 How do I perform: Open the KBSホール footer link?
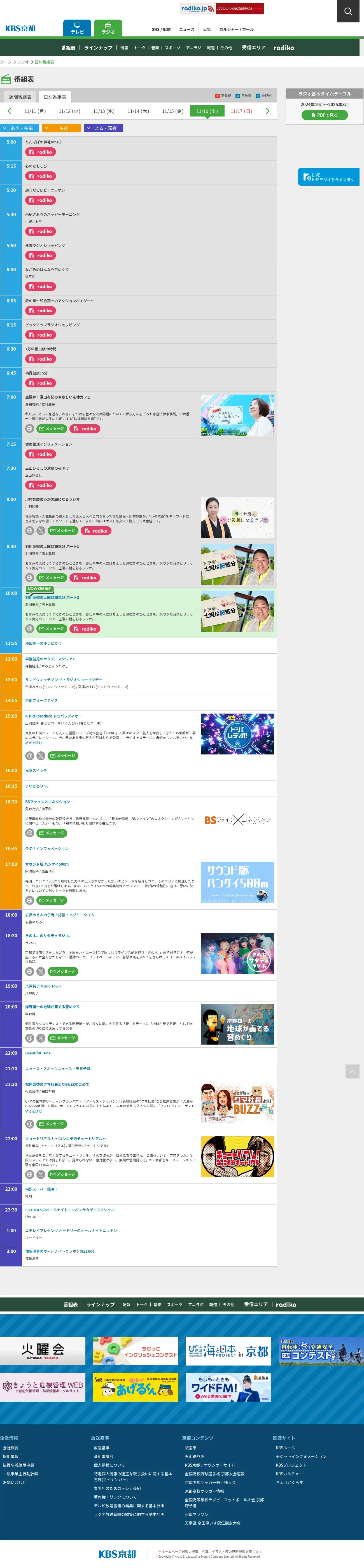pos(285,1448)
